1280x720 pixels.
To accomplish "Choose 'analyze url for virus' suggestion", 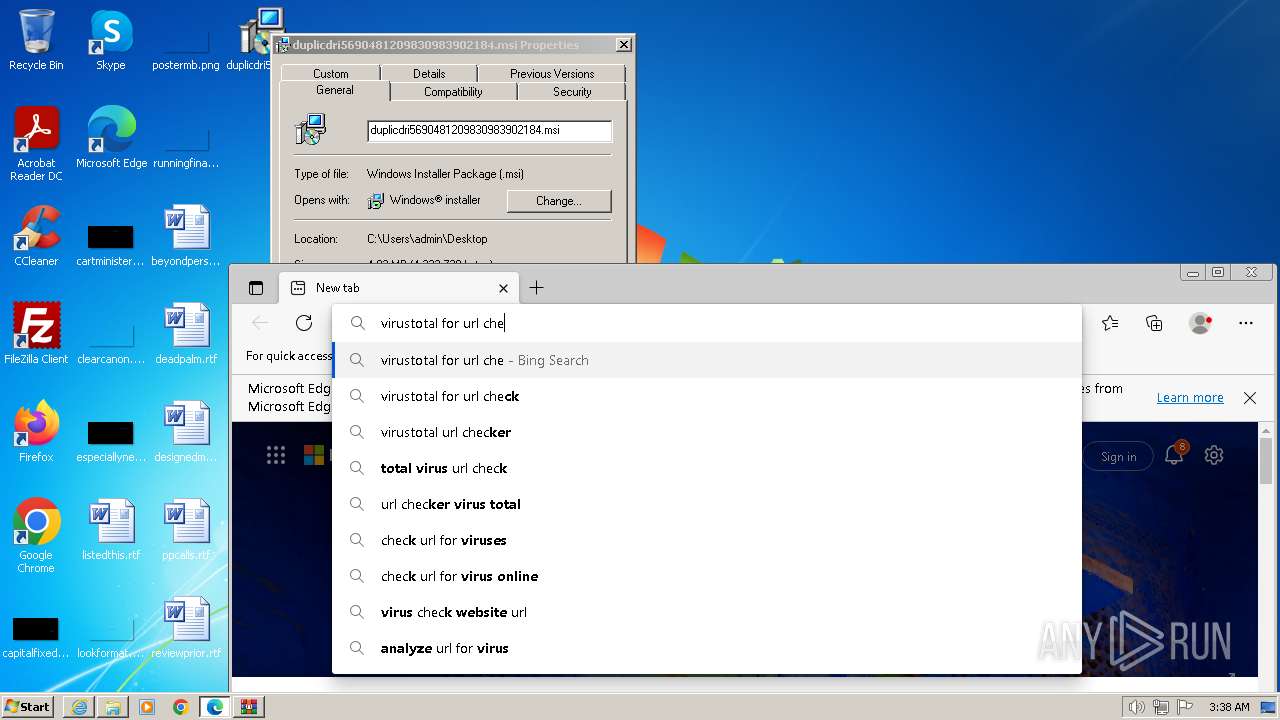I will point(707,648).
